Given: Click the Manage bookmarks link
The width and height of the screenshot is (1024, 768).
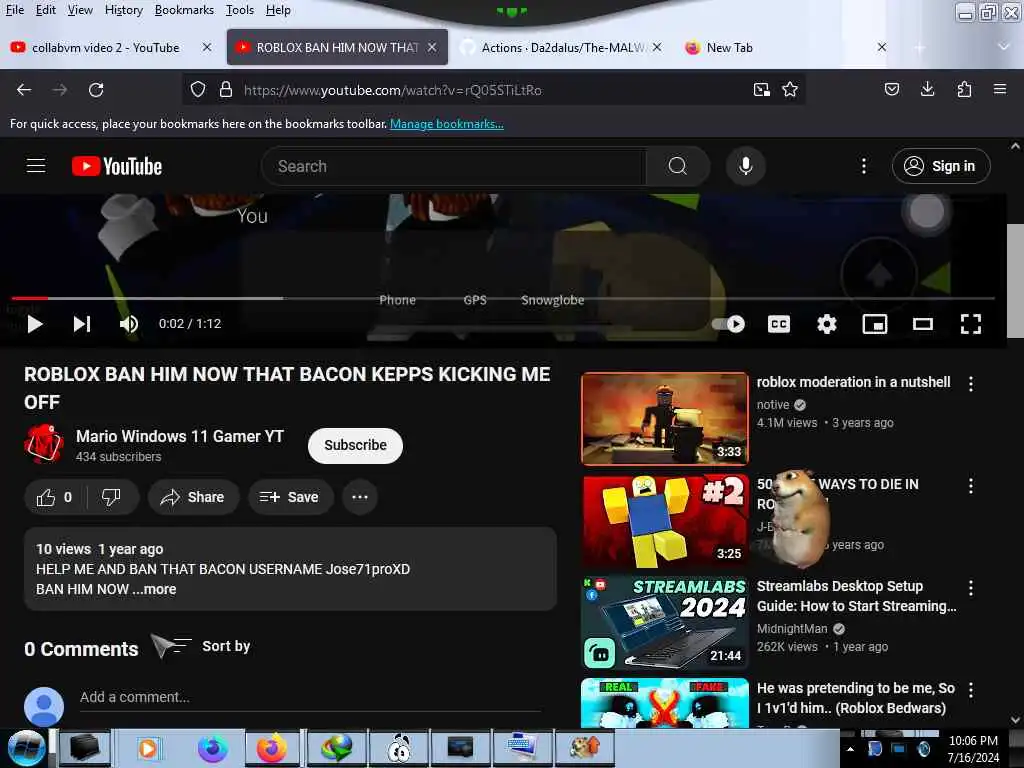Looking at the screenshot, I should tap(447, 123).
